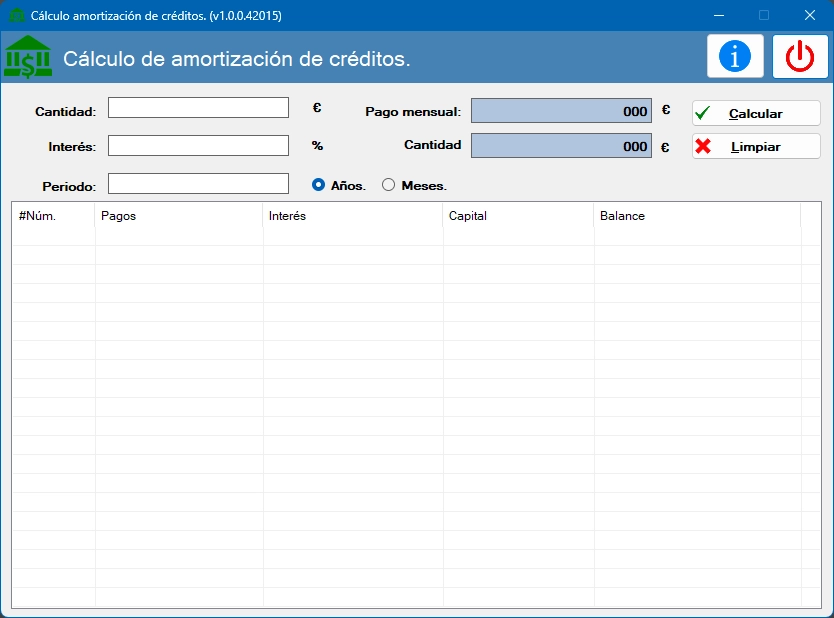Click the Capital column header
The image size is (834, 618).
518,216
